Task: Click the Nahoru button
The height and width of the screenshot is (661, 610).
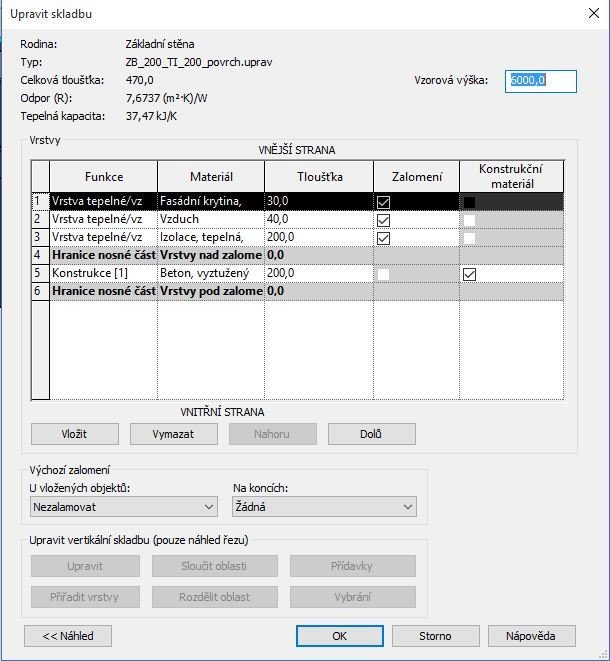Action: click(x=273, y=434)
